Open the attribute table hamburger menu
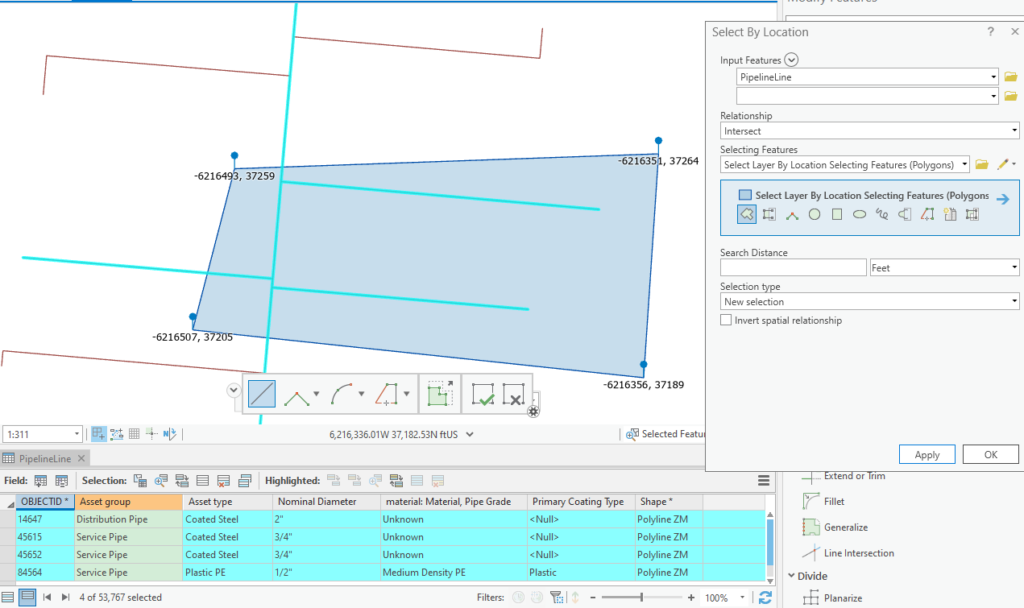This screenshot has width=1024, height=608. 764,481
